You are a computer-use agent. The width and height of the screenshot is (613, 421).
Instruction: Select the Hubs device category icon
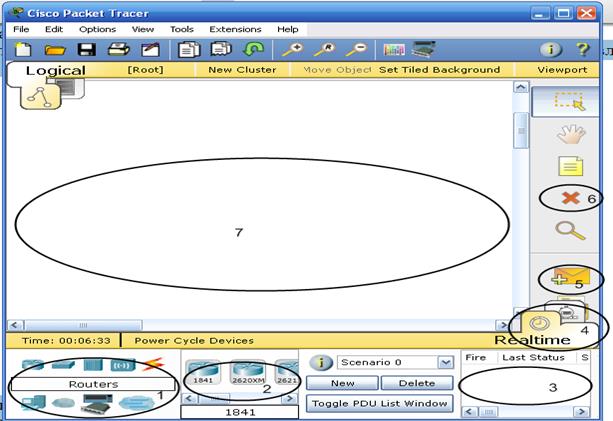93,365
